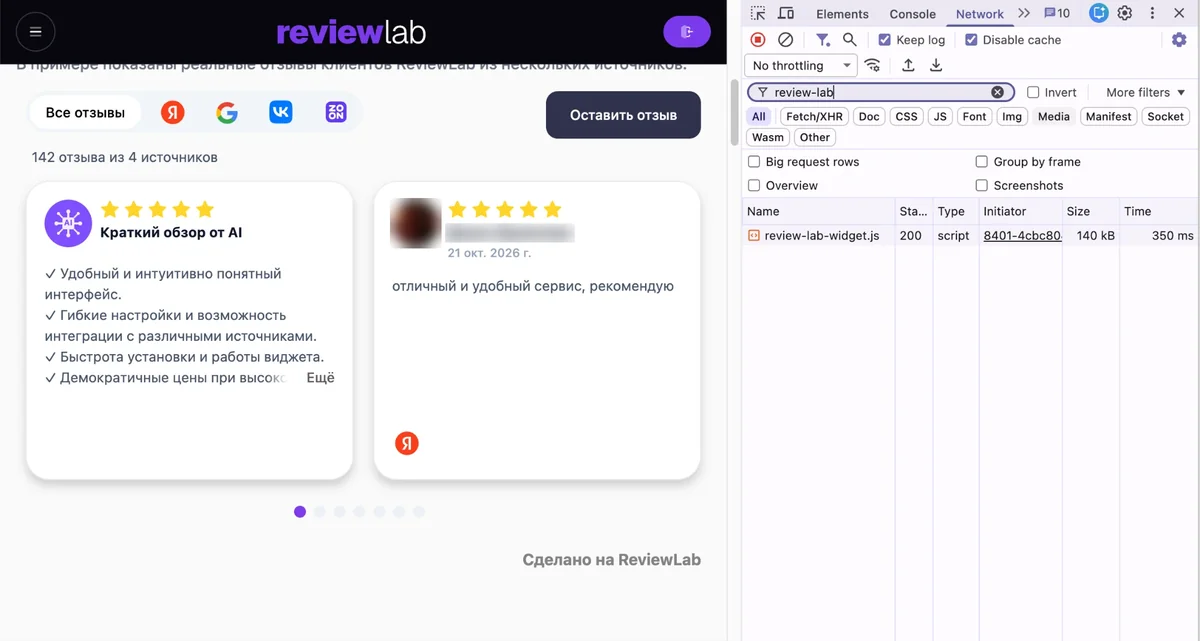The width and height of the screenshot is (1200, 641).
Task: Click the purple login icon button
Action: pyautogui.click(x=686, y=32)
